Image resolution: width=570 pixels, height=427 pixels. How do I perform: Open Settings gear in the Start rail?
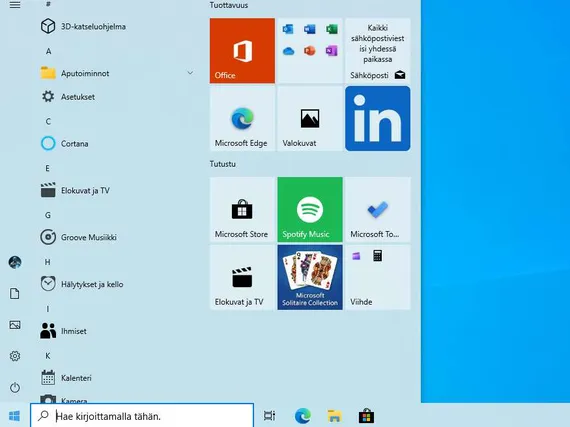pos(15,356)
